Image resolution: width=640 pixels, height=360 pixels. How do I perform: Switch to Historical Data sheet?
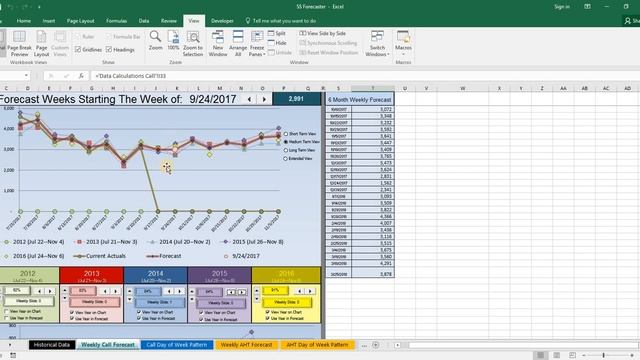(52, 345)
